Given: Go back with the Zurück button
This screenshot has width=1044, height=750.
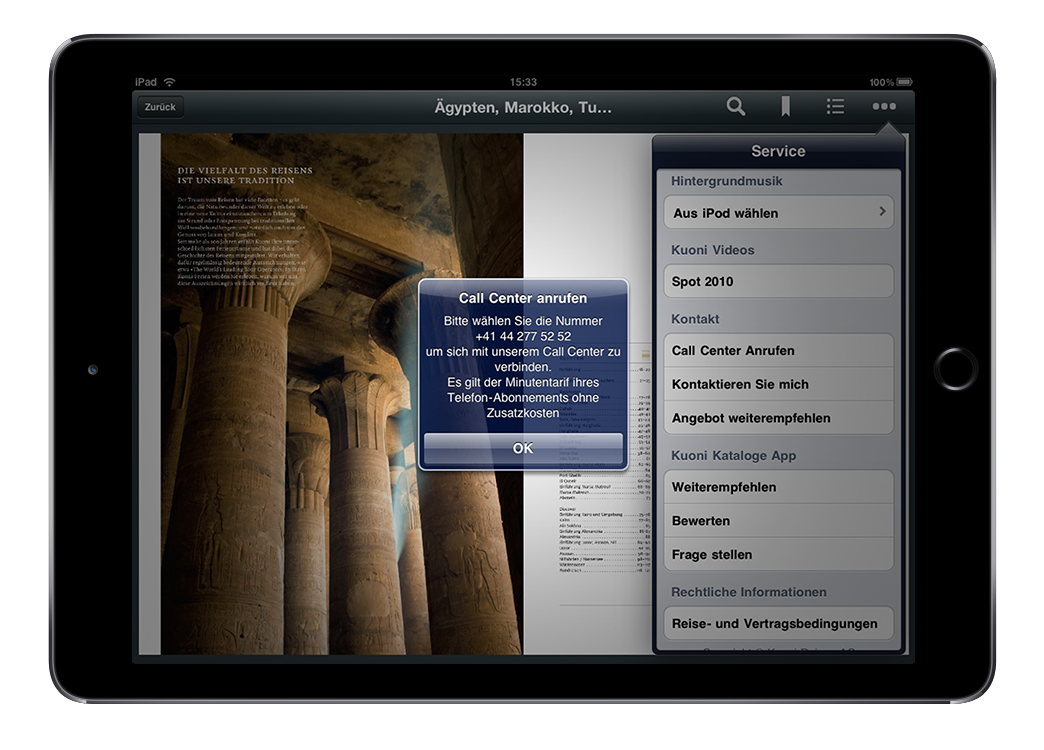Looking at the screenshot, I should pyautogui.click(x=160, y=107).
